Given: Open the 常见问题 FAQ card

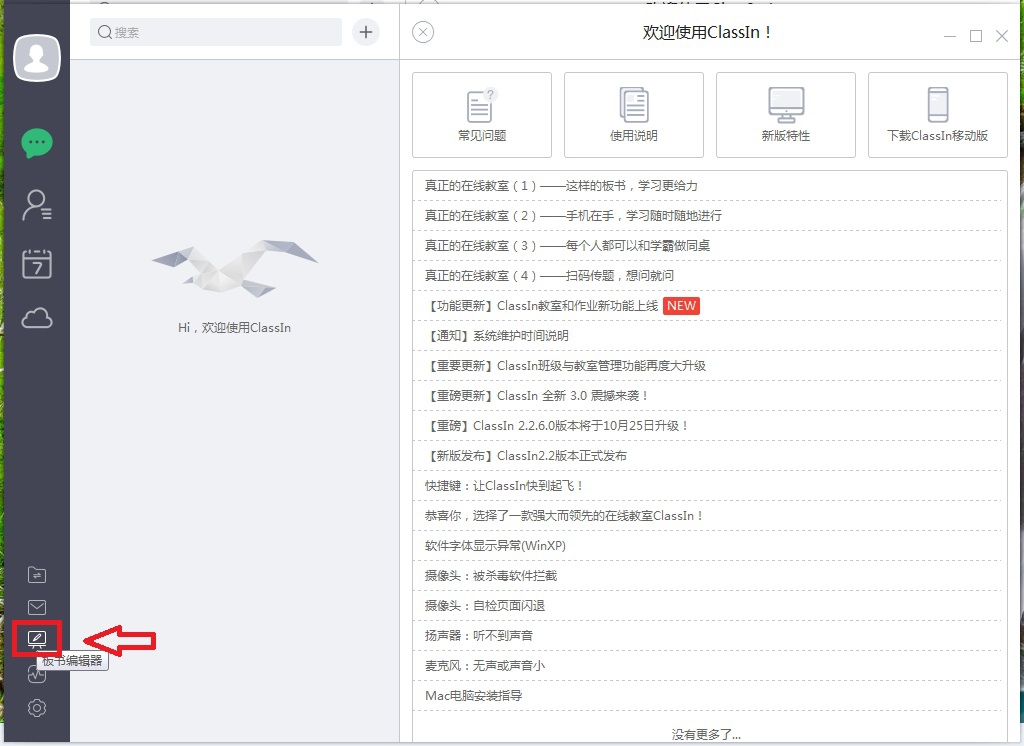Looking at the screenshot, I should [481, 114].
